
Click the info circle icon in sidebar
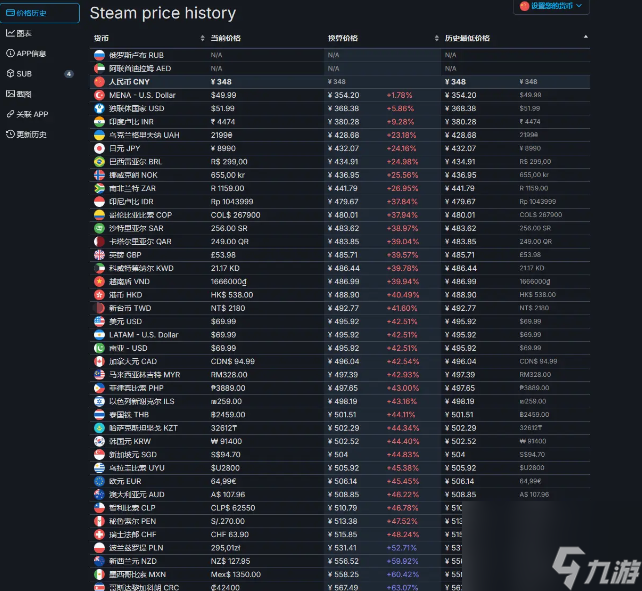[x=10, y=53]
